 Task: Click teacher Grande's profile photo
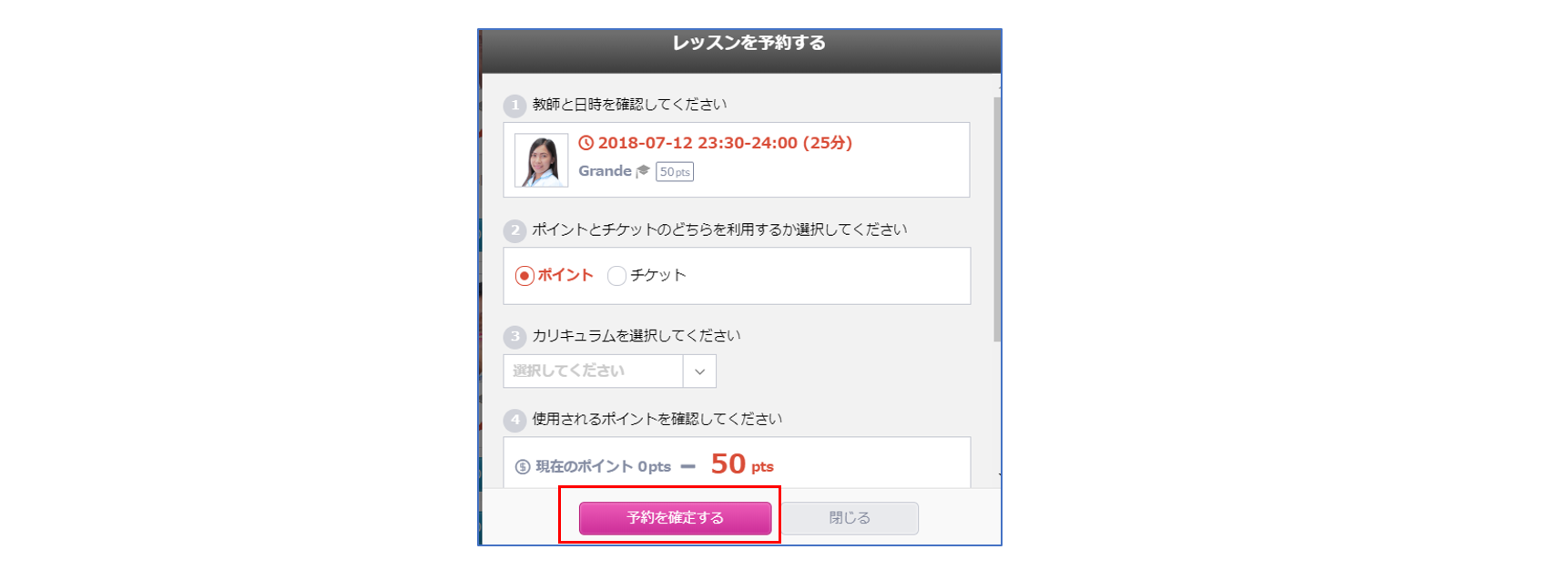pyautogui.click(x=541, y=160)
